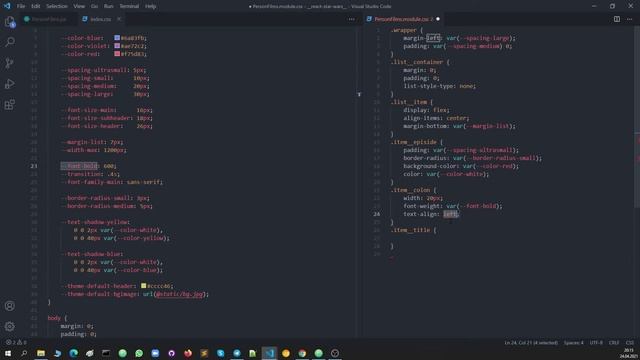Click the --color-blue color swatch
640x360 pixels.
coord(117,38)
